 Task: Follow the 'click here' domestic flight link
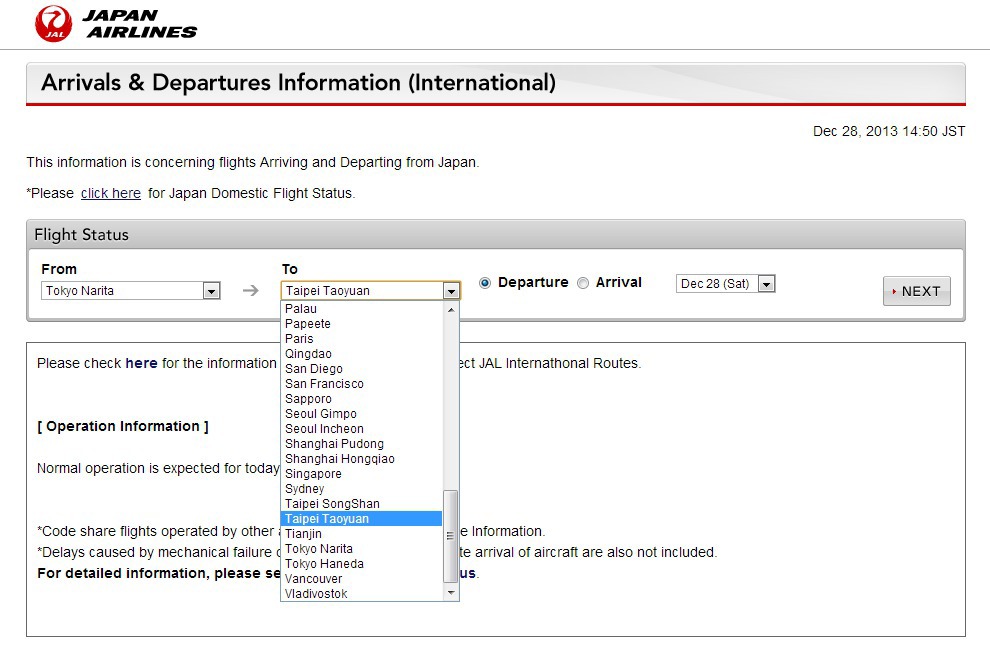(110, 193)
